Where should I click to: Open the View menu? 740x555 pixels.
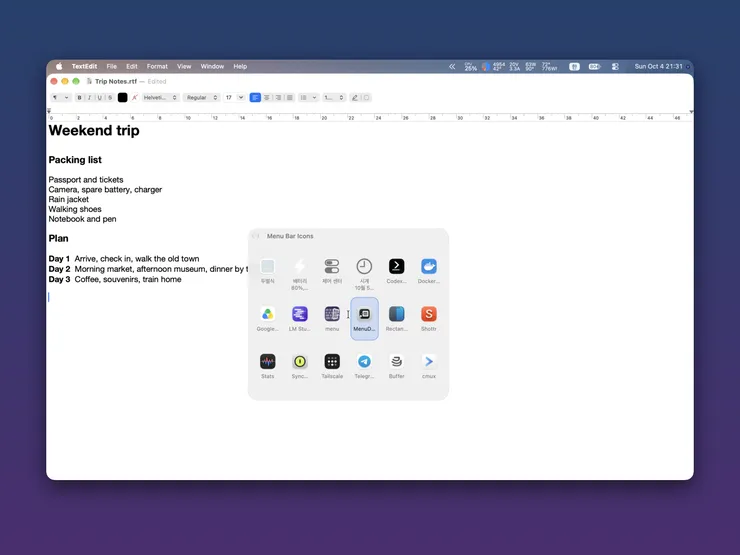click(184, 67)
